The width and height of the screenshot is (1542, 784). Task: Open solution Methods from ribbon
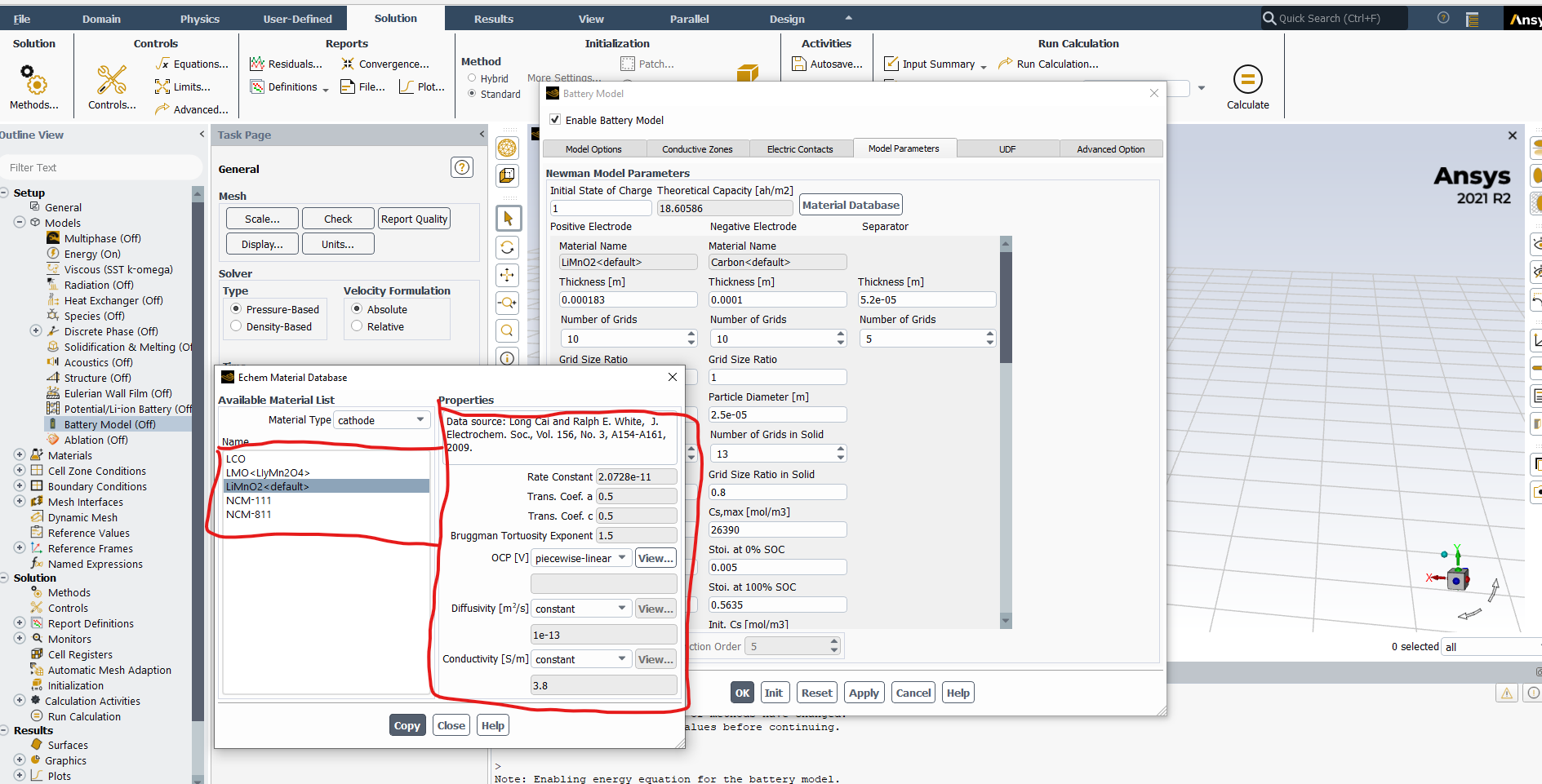[33, 87]
